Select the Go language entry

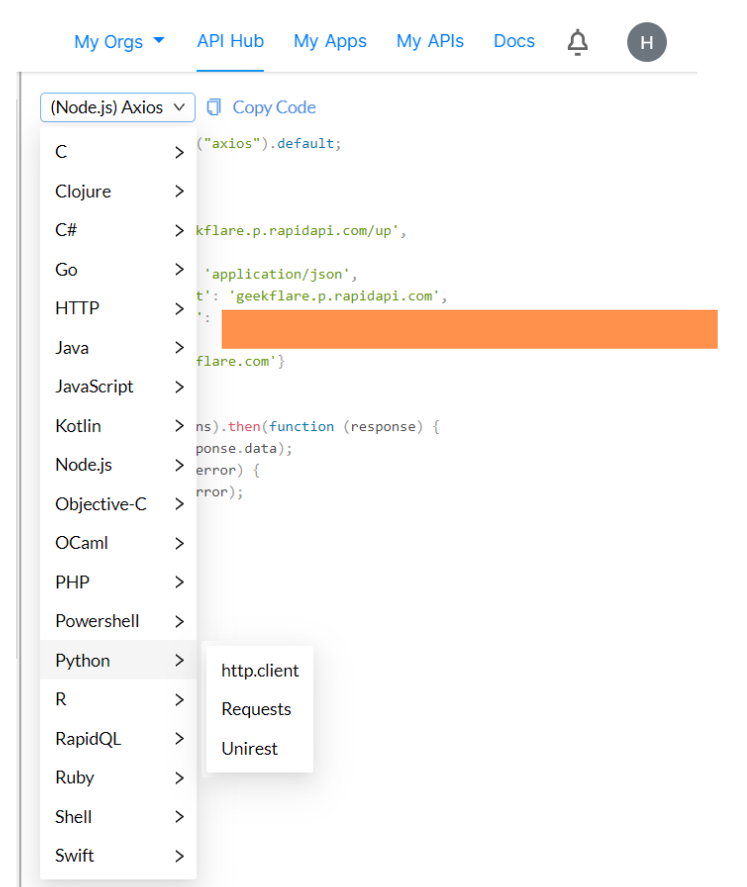click(66, 270)
